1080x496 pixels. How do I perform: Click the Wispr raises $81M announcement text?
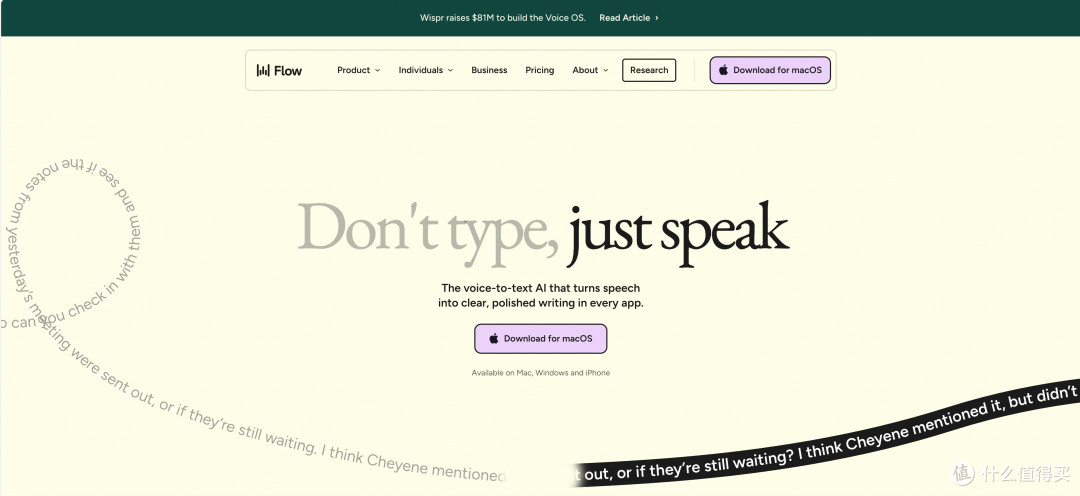tap(503, 18)
